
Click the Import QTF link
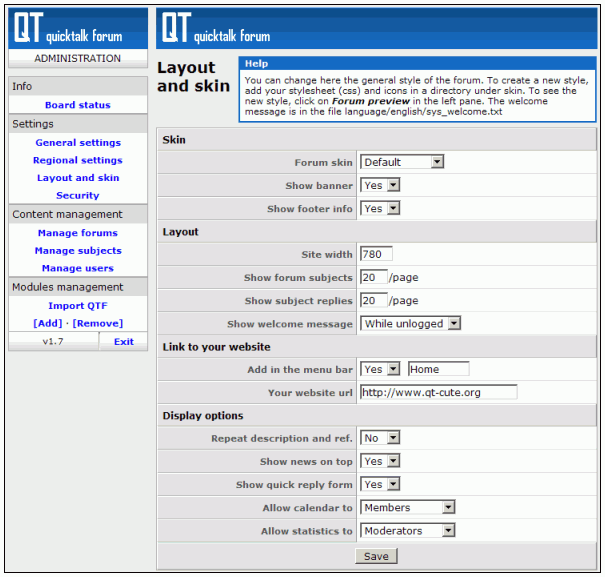coord(78,306)
